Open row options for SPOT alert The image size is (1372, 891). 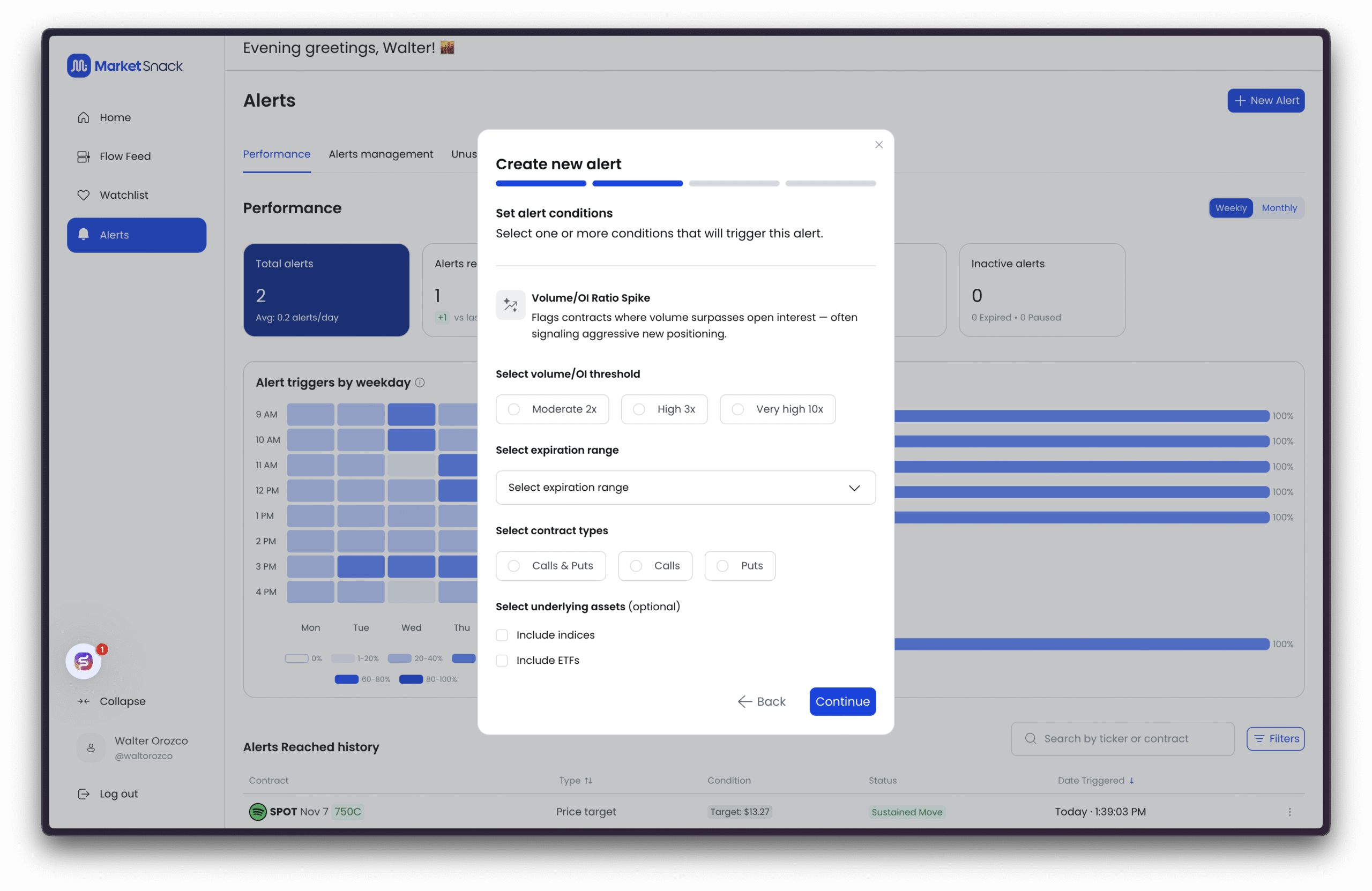point(1289,812)
